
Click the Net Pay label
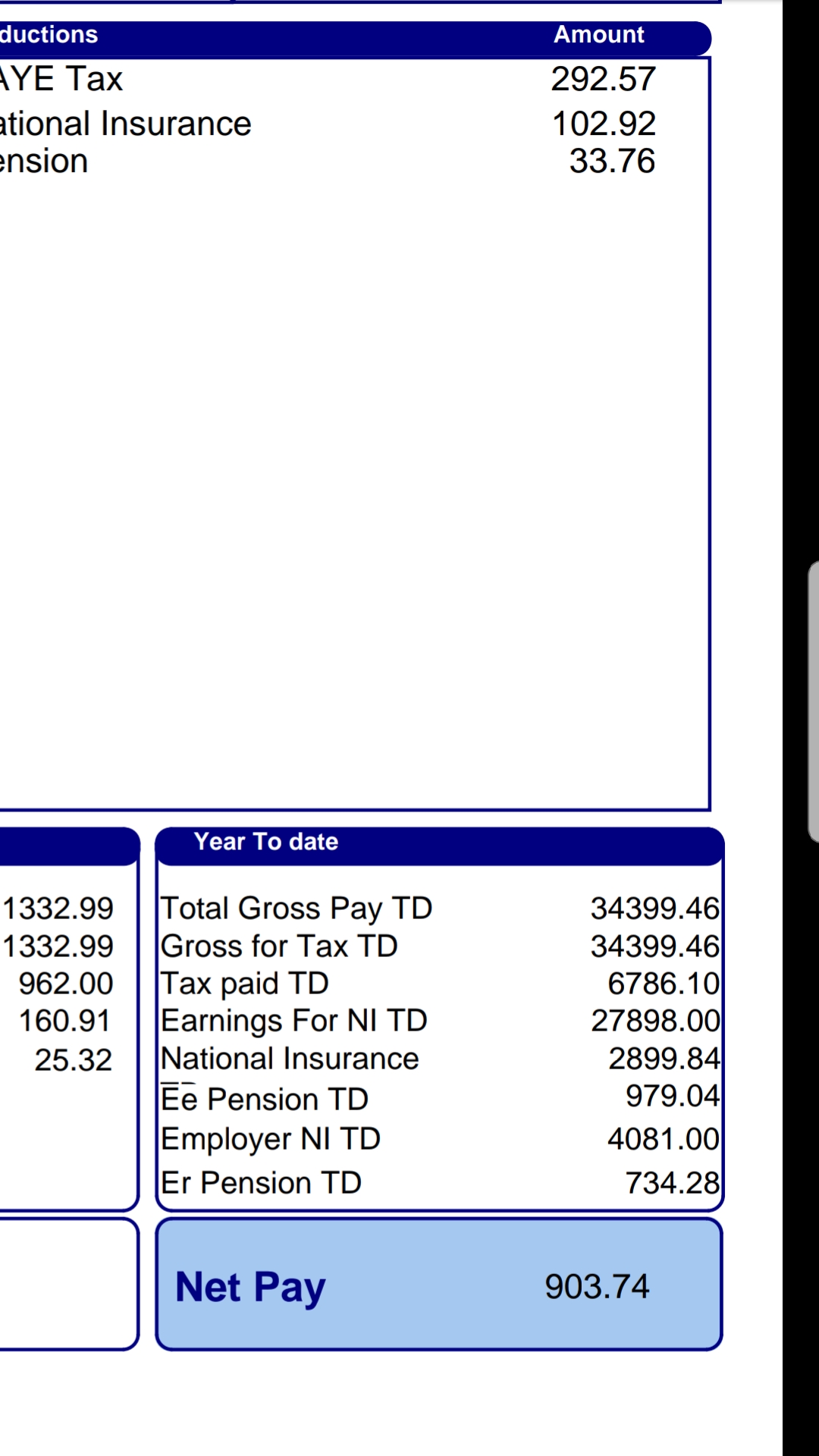click(250, 1287)
